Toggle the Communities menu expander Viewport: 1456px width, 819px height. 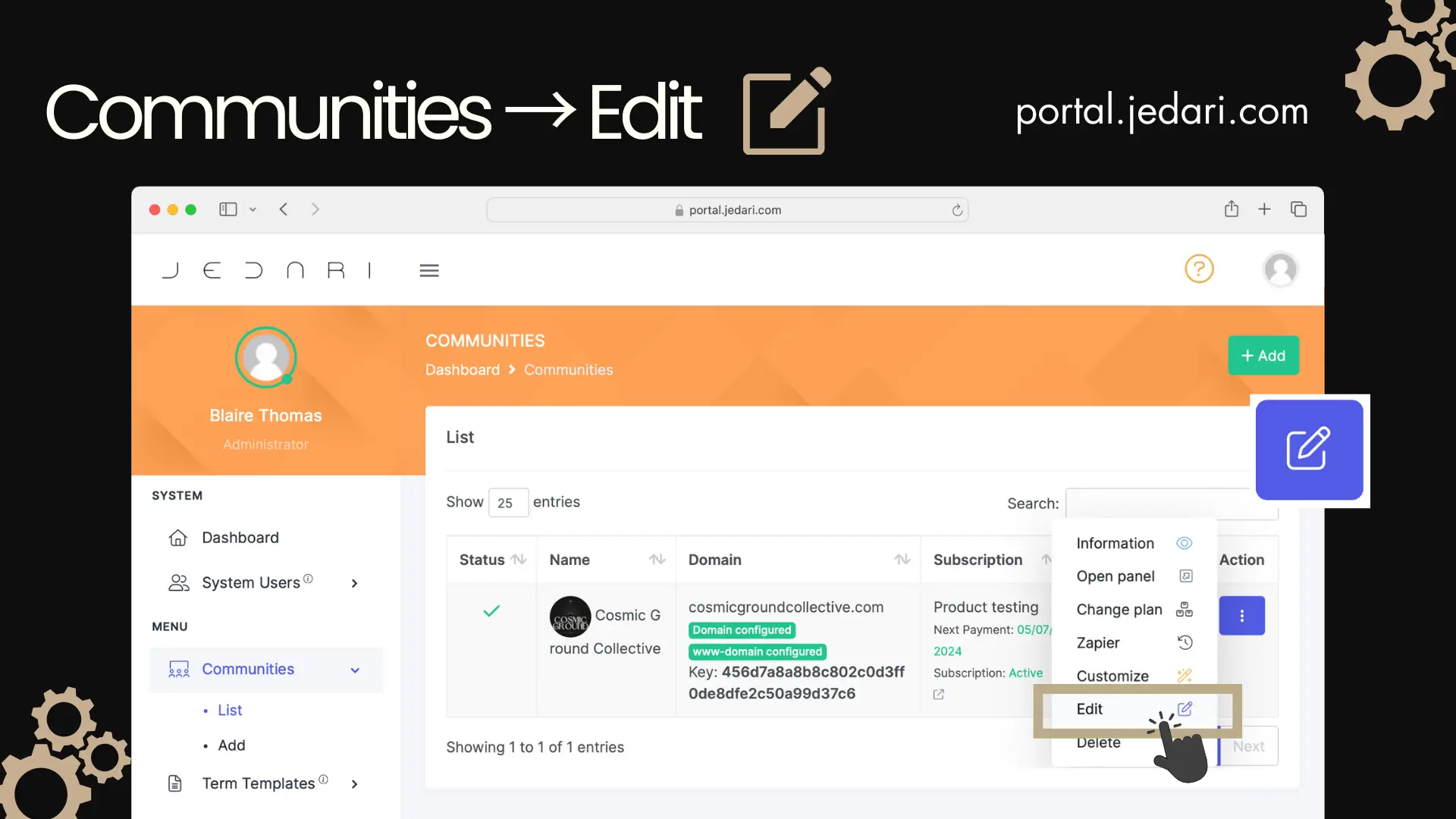(x=354, y=668)
